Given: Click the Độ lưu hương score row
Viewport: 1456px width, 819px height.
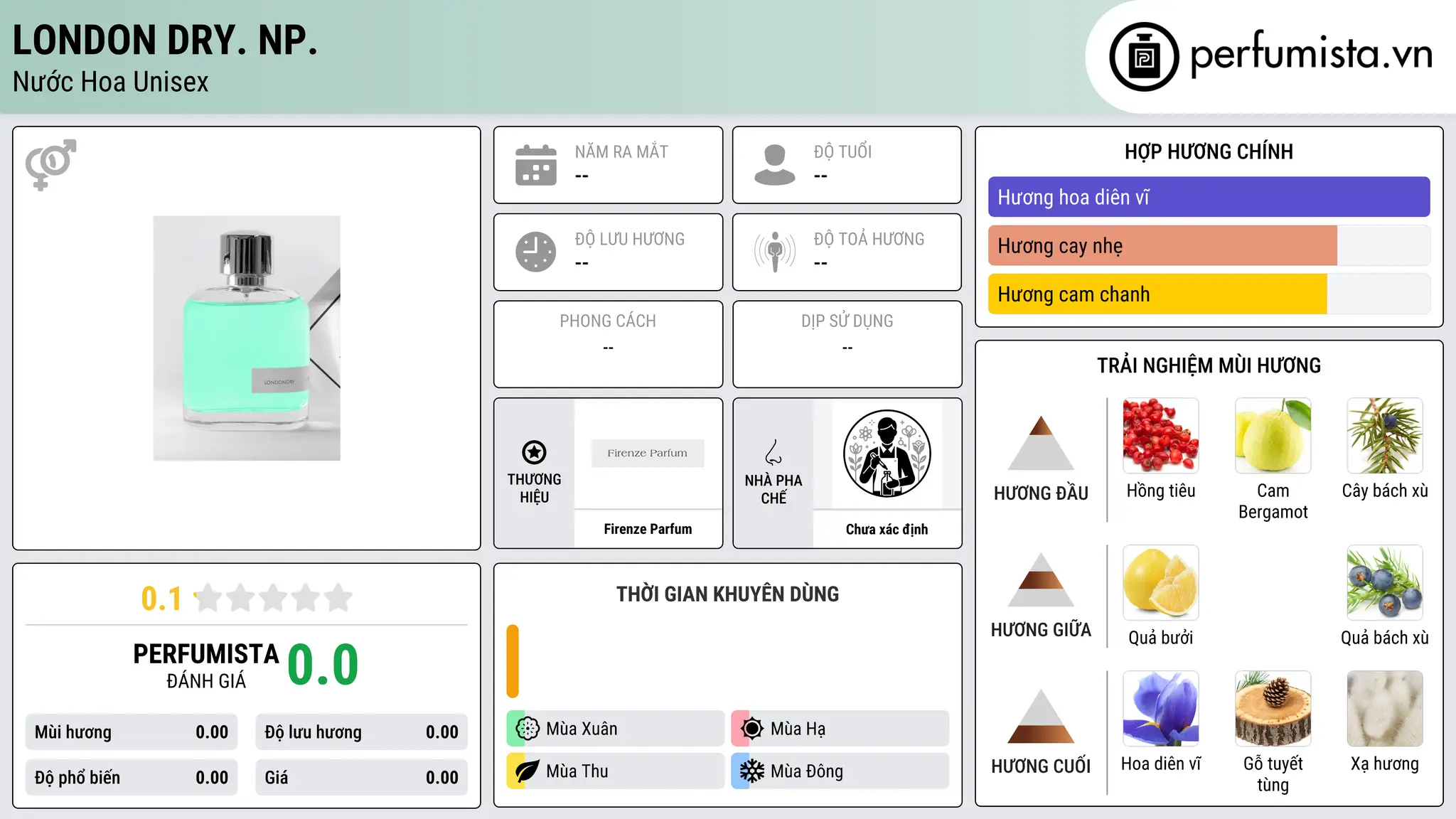Looking at the screenshot, I should [362, 732].
